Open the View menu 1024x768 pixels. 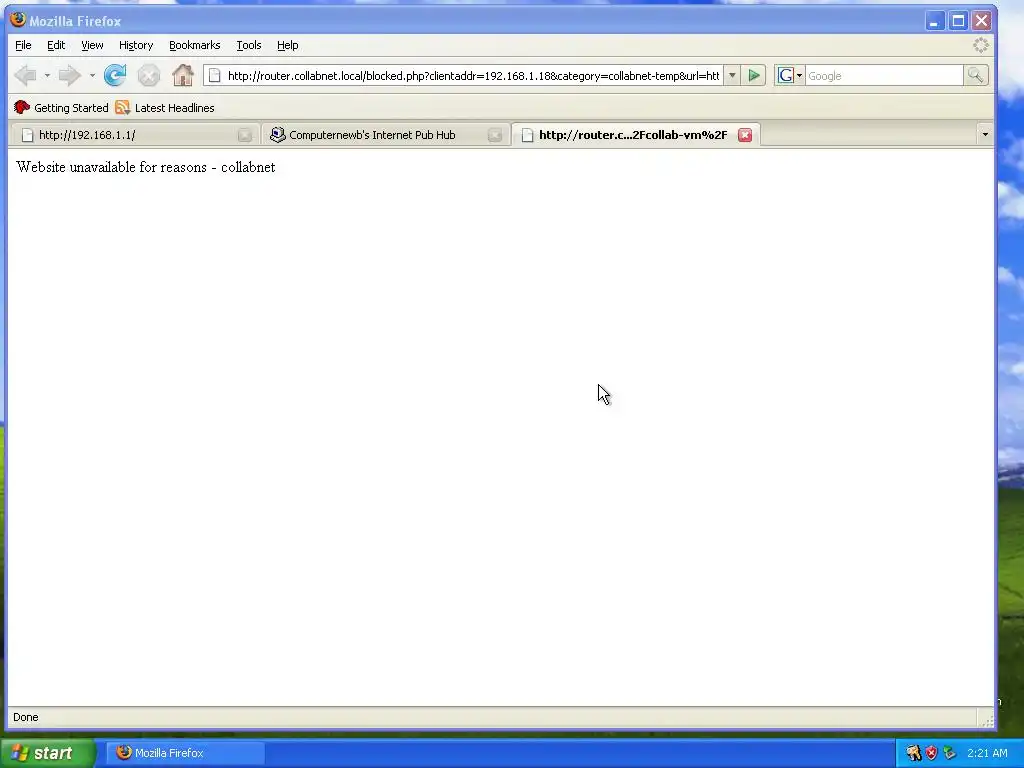coord(92,45)
